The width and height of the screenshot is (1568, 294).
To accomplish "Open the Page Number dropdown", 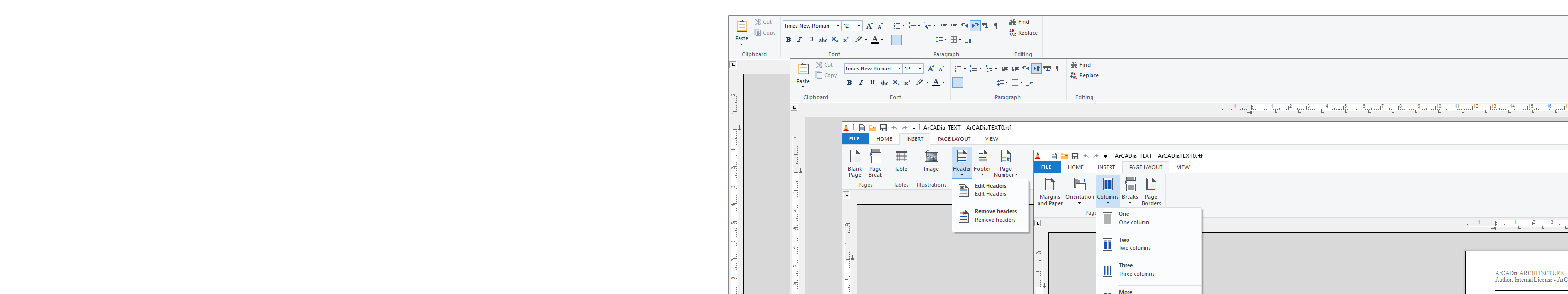I will 1005,163.
